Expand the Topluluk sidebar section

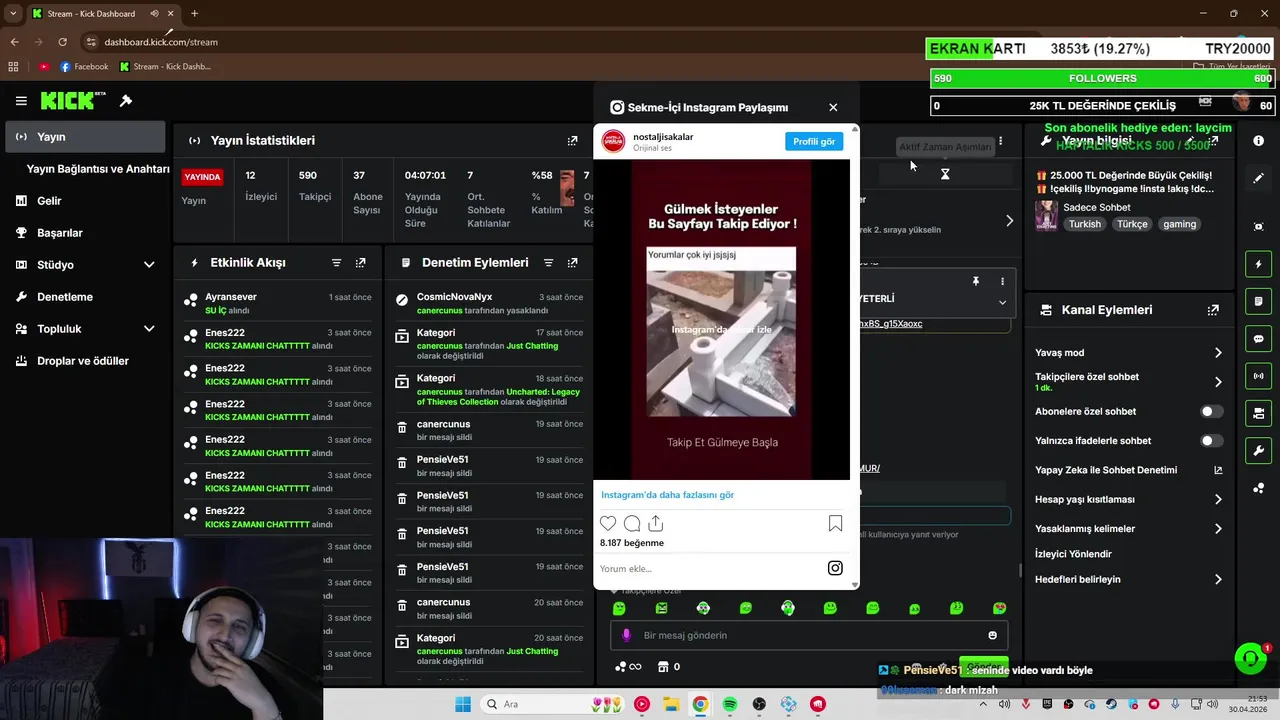tap(149, 329)
